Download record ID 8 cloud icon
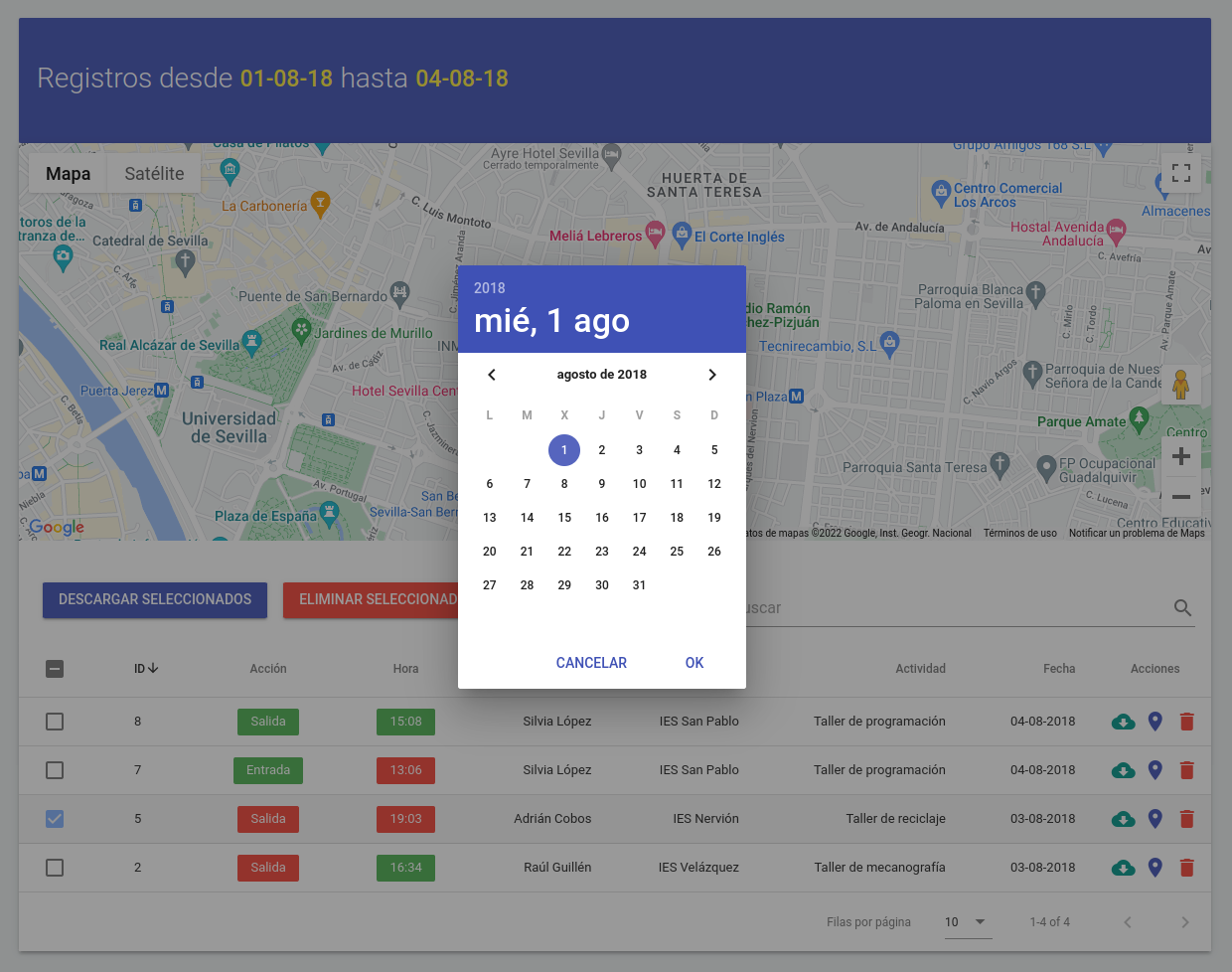 1123,722
